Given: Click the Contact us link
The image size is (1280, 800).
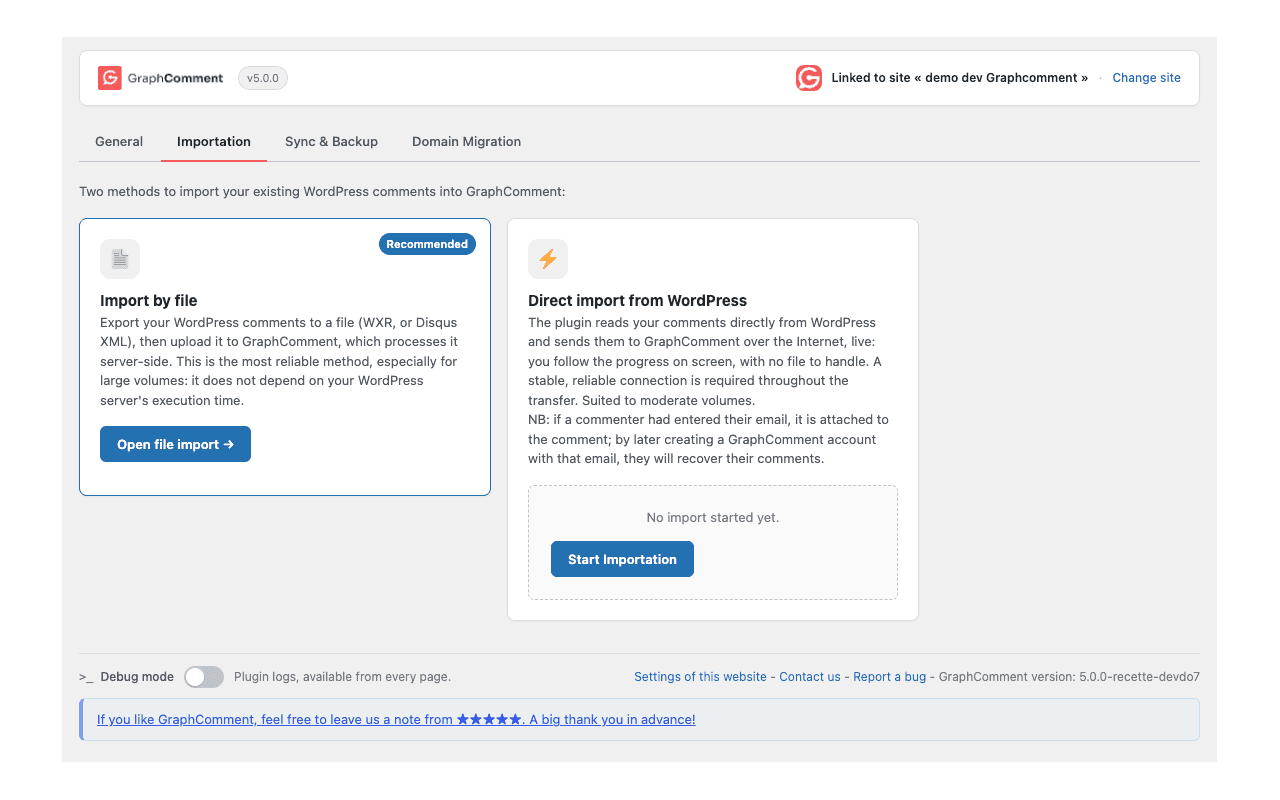Looking at the screenshot, I should tap(810, 677).
